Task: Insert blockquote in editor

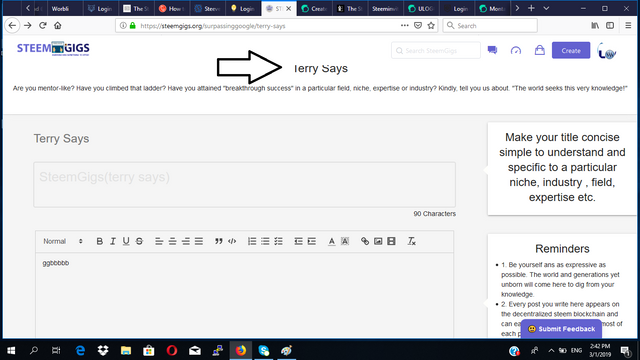Action: click(x=219, y=241)
